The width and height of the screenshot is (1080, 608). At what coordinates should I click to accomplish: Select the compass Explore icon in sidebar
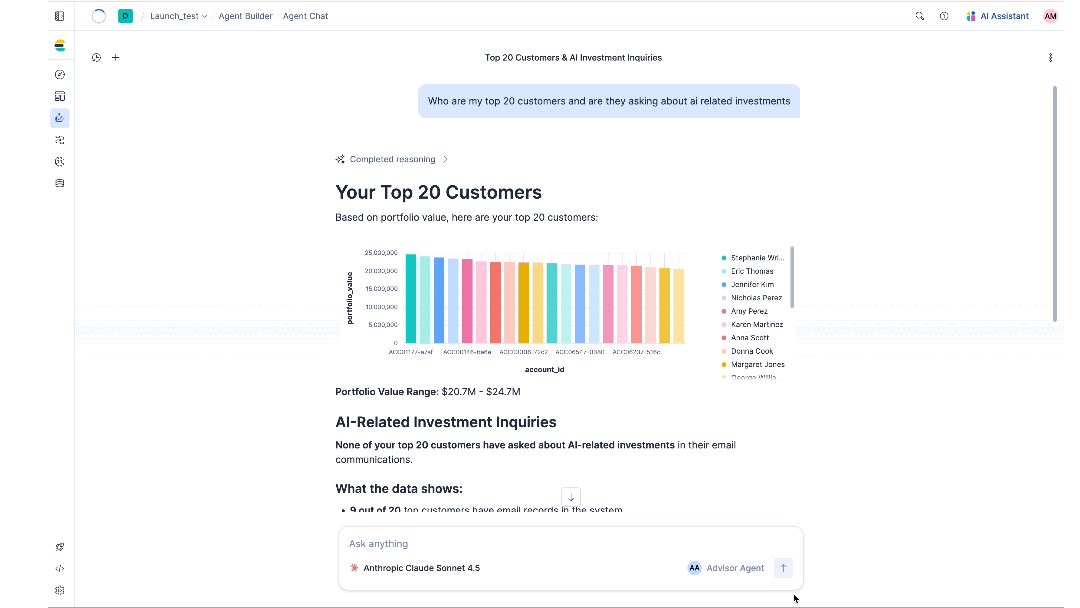[59, 74]
